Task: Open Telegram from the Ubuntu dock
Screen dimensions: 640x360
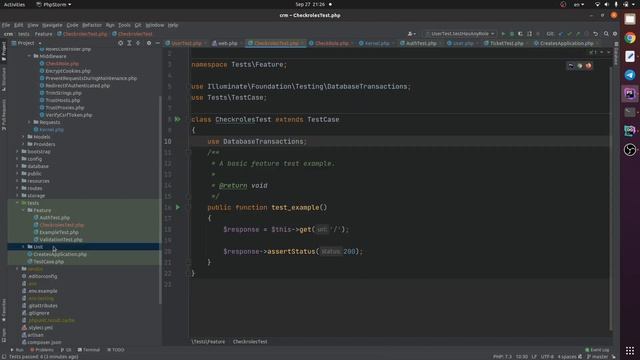Action: (630, 75)
